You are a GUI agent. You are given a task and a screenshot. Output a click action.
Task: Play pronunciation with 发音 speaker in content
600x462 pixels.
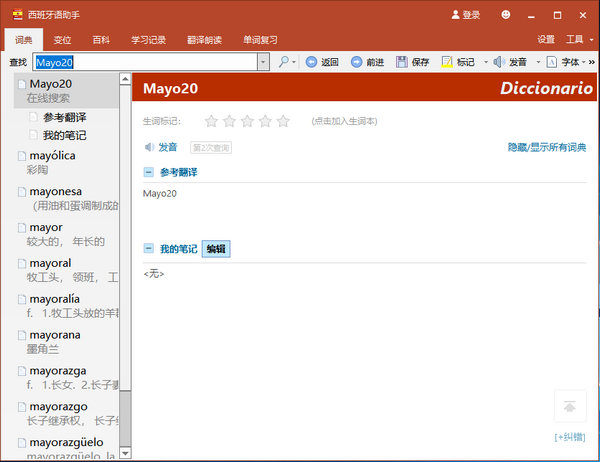tap(150, 147)
